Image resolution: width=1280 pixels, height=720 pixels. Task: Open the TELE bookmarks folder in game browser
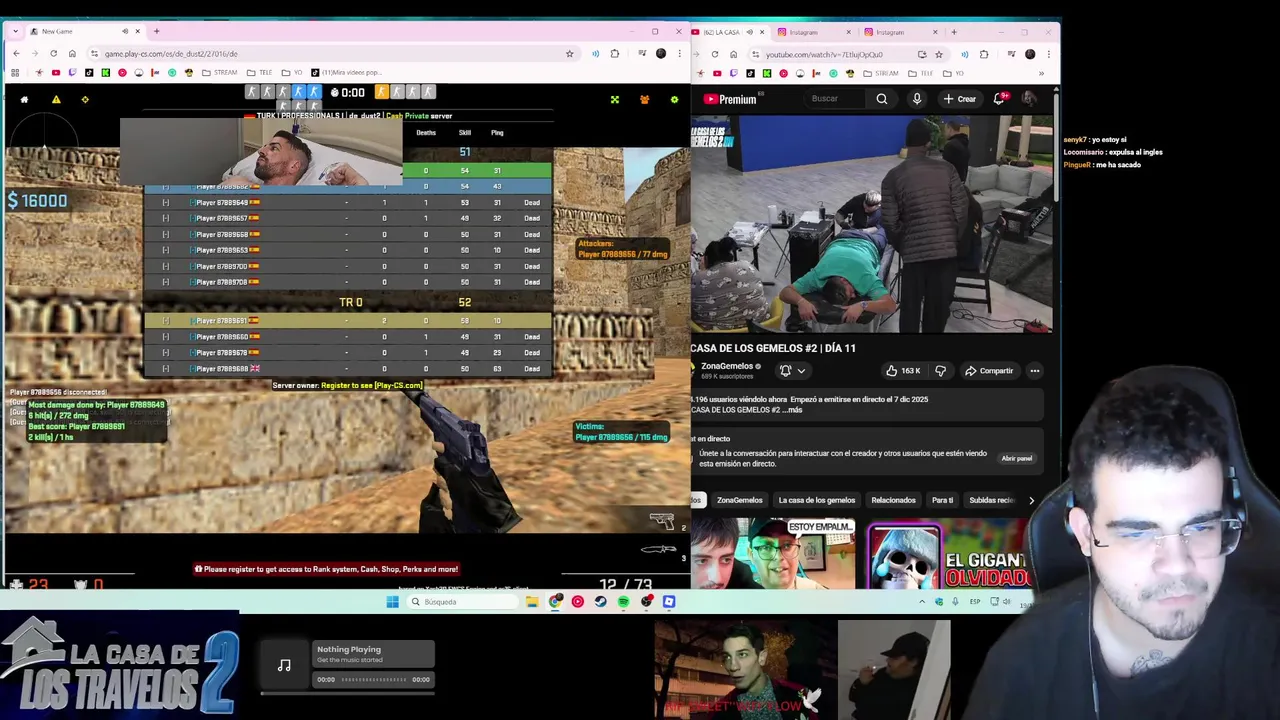[x=259, y=72]
